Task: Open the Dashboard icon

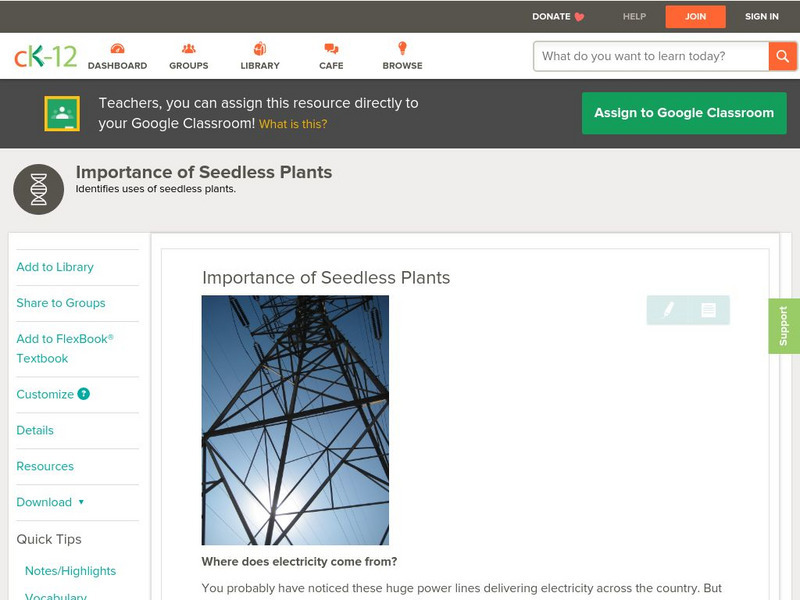Action: pyautogui.click(x=119, y=47)
